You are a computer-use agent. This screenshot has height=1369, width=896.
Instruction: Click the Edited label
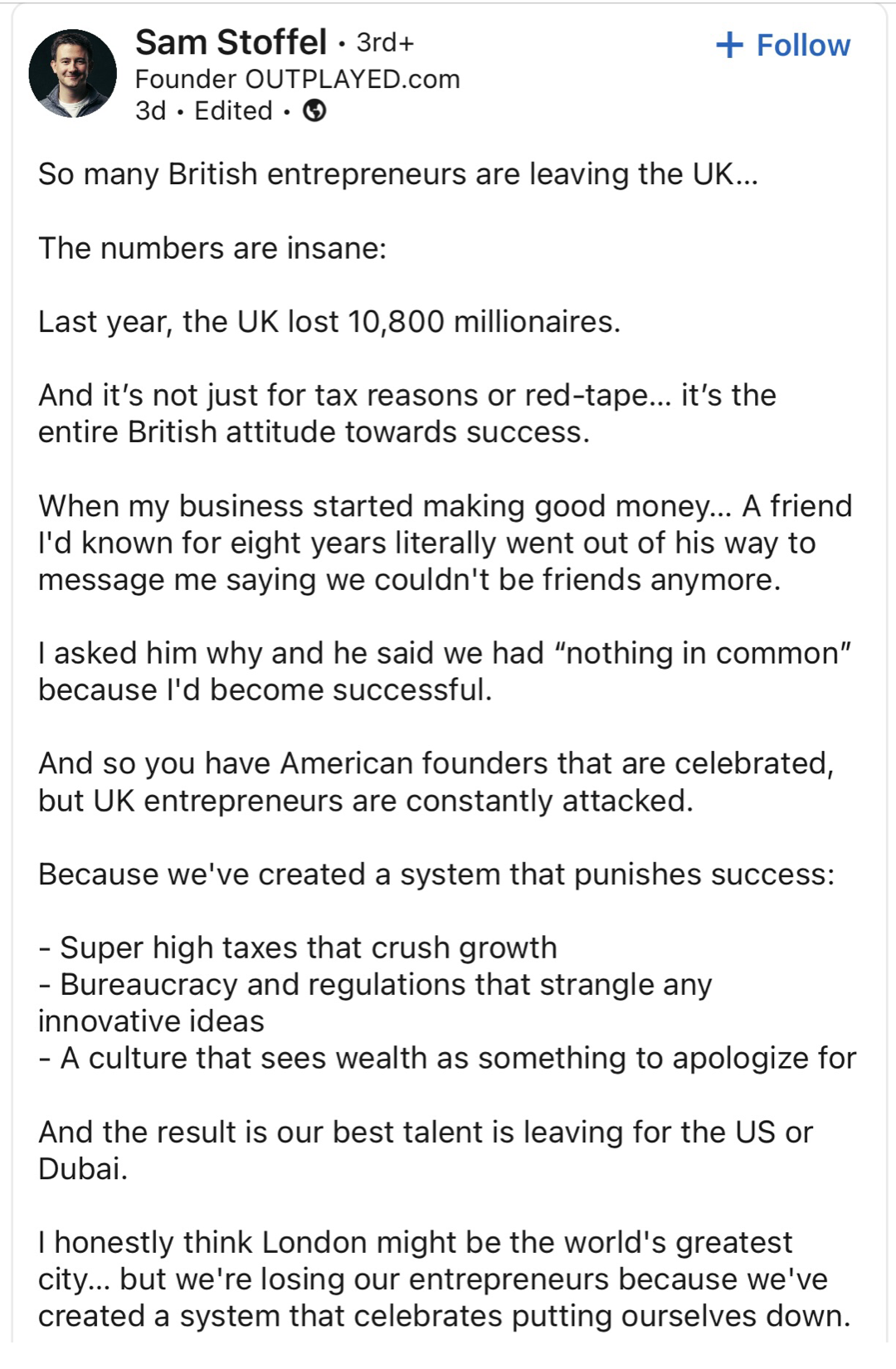pyautogui.click(x=233, y=110)
